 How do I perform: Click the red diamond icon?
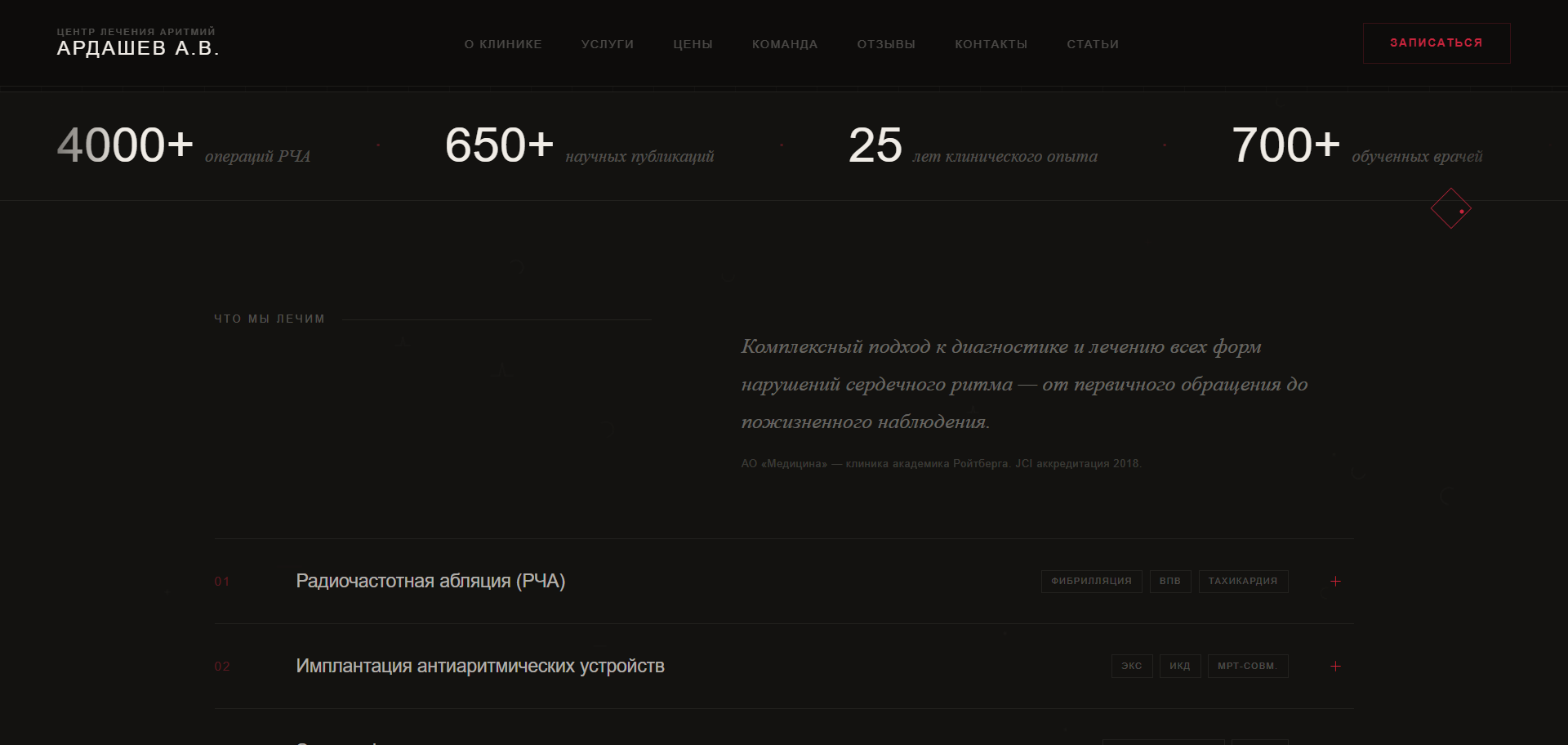(x=1451, y=208)
